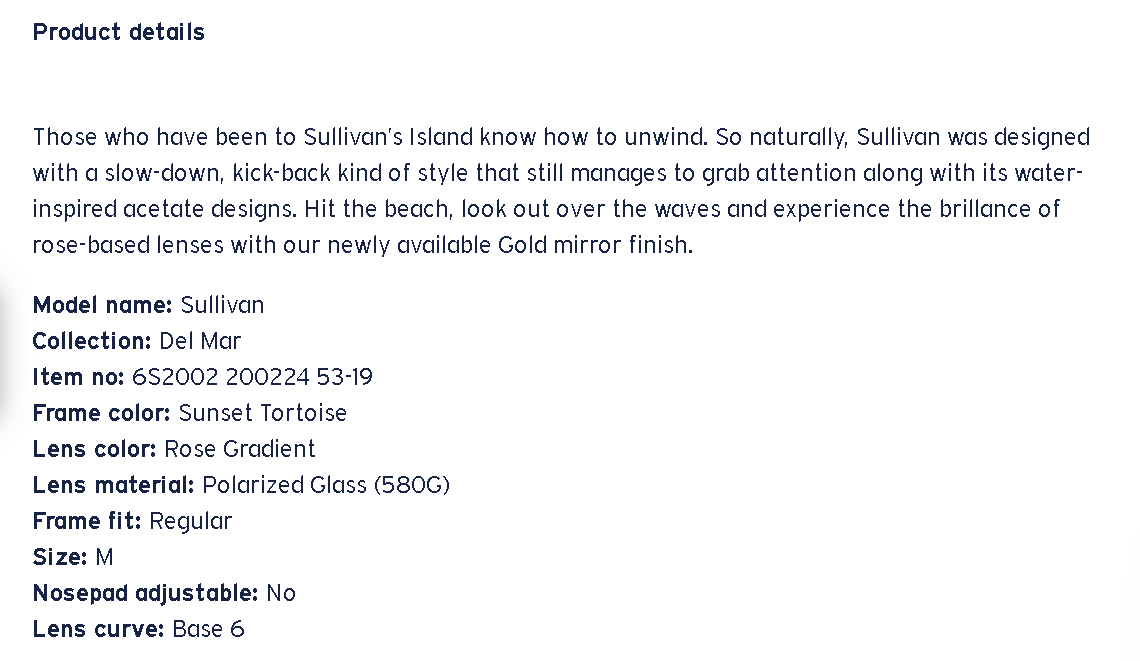
Task: Click the Model name label
Action: coord(102,305)
